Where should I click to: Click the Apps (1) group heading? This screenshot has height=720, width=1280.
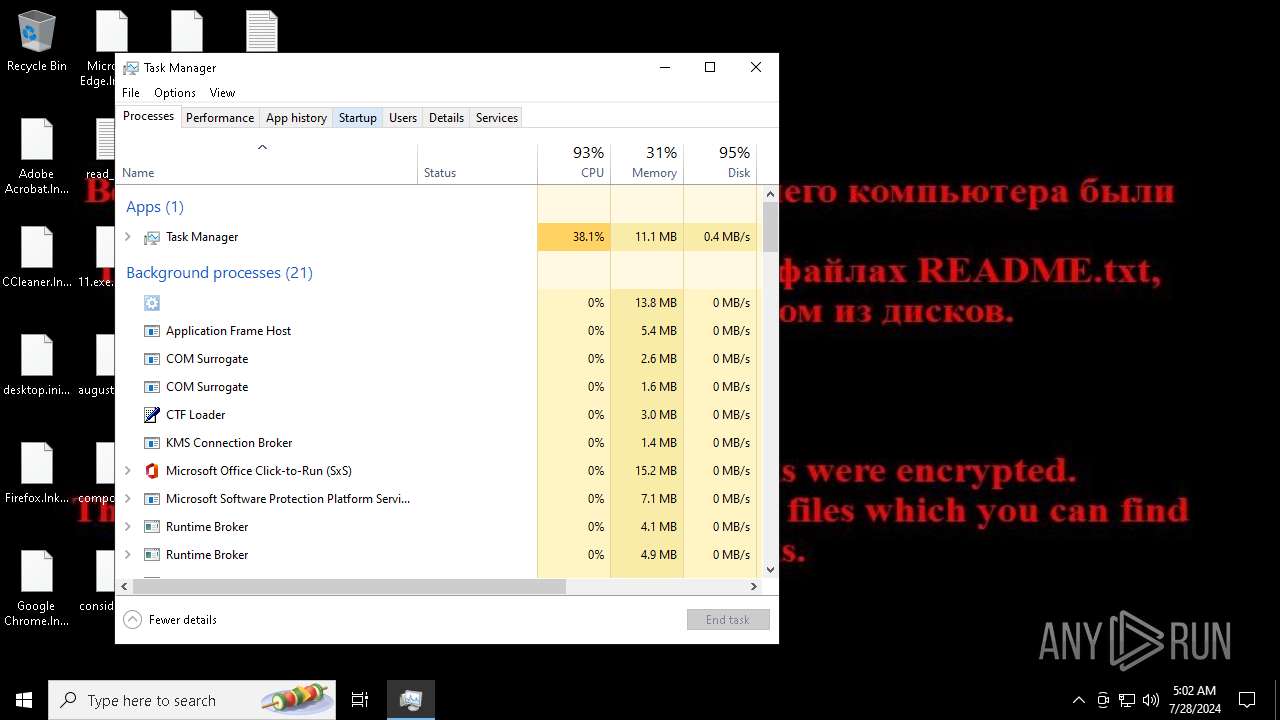155,207
